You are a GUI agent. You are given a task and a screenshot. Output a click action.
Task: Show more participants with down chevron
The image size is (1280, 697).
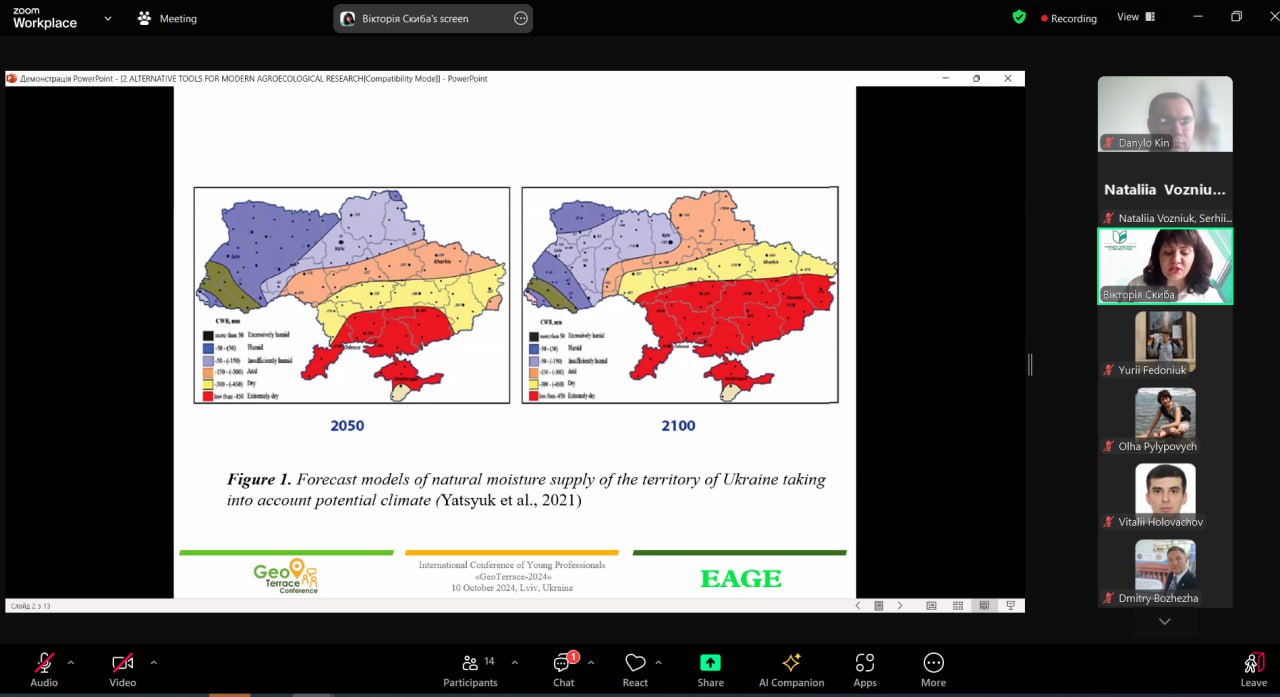click(x=1164, y=622)
